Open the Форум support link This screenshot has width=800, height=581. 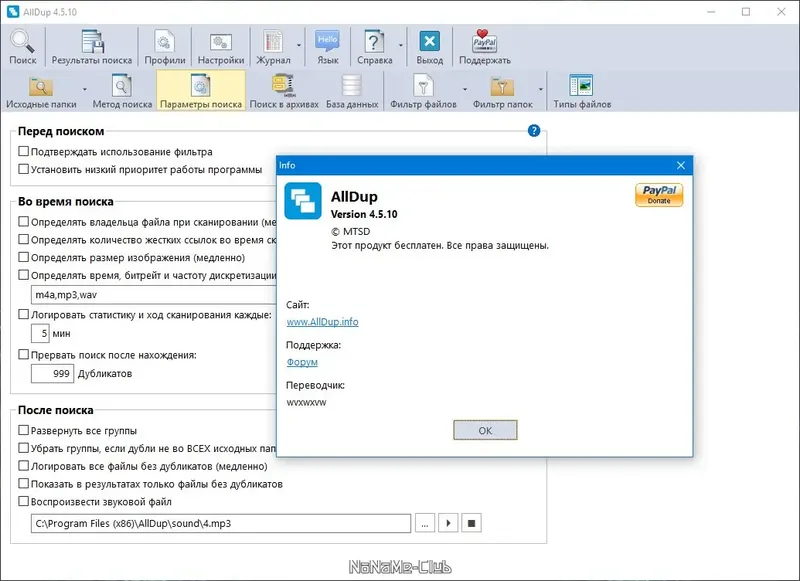(302, 362)
